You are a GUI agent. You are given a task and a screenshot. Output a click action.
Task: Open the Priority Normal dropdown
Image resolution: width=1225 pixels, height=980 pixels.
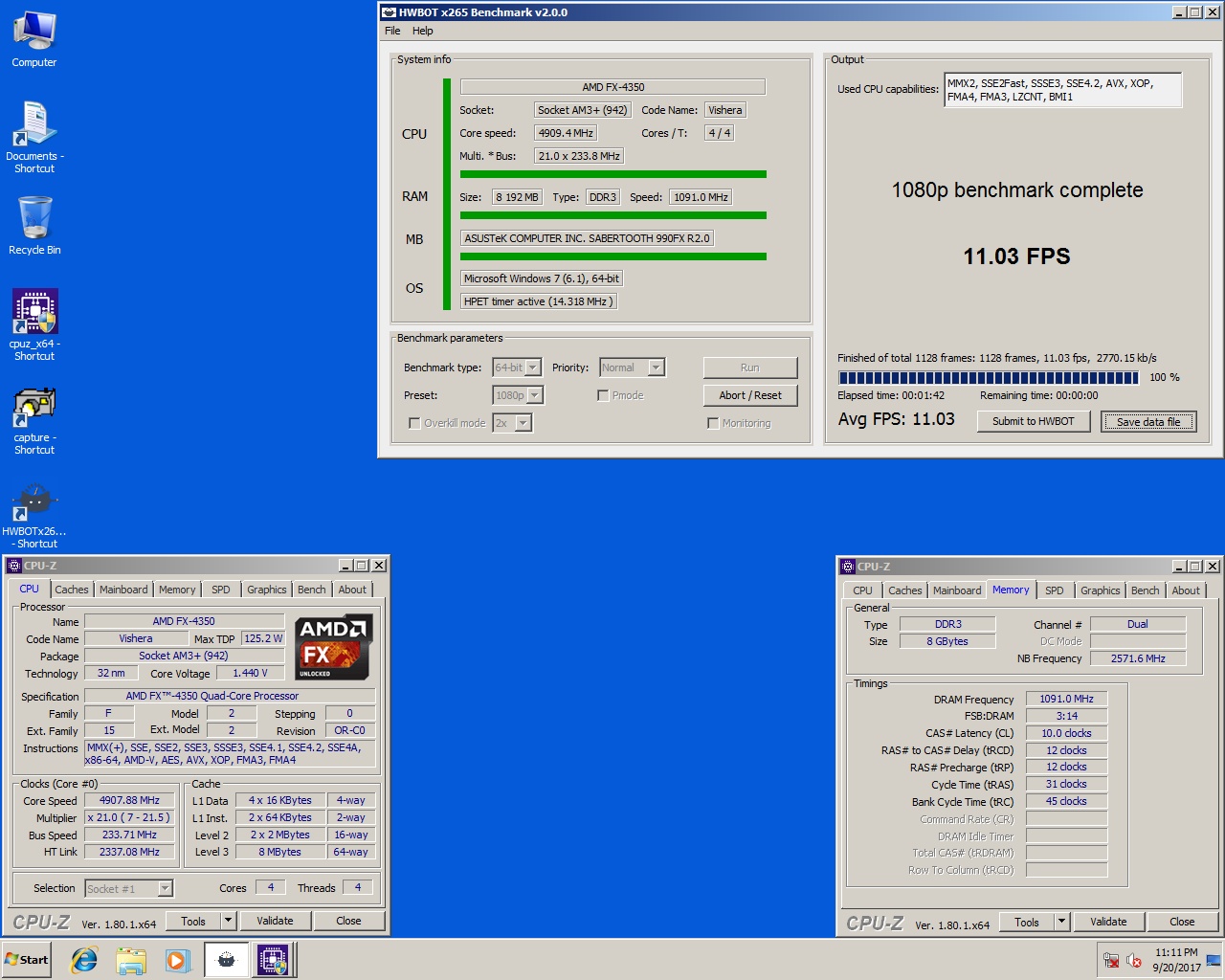[656, 367]
